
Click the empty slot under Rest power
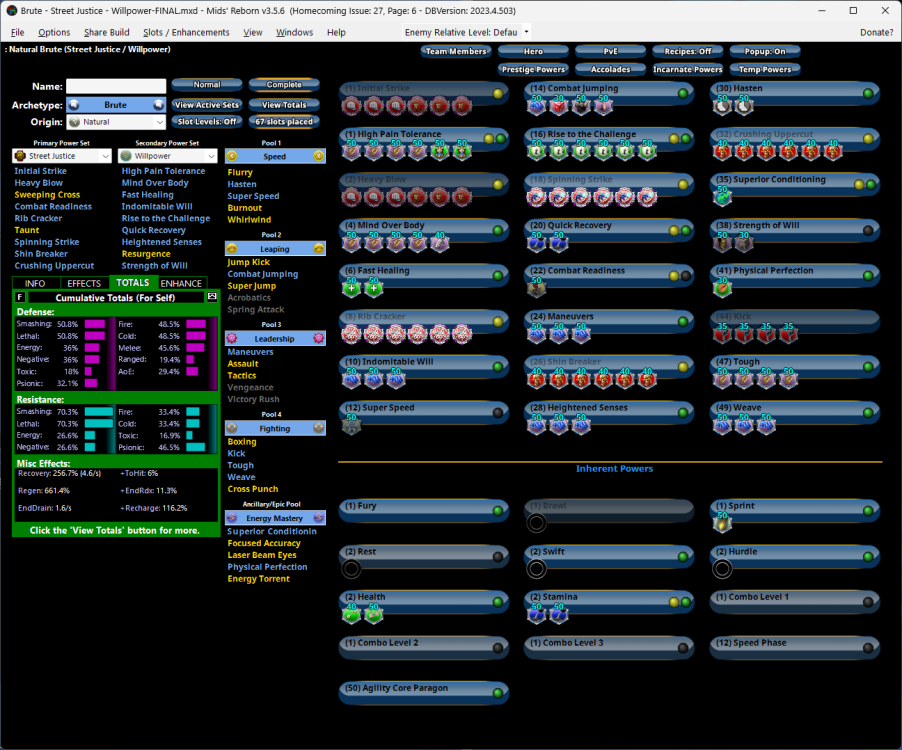coord(351,569)
